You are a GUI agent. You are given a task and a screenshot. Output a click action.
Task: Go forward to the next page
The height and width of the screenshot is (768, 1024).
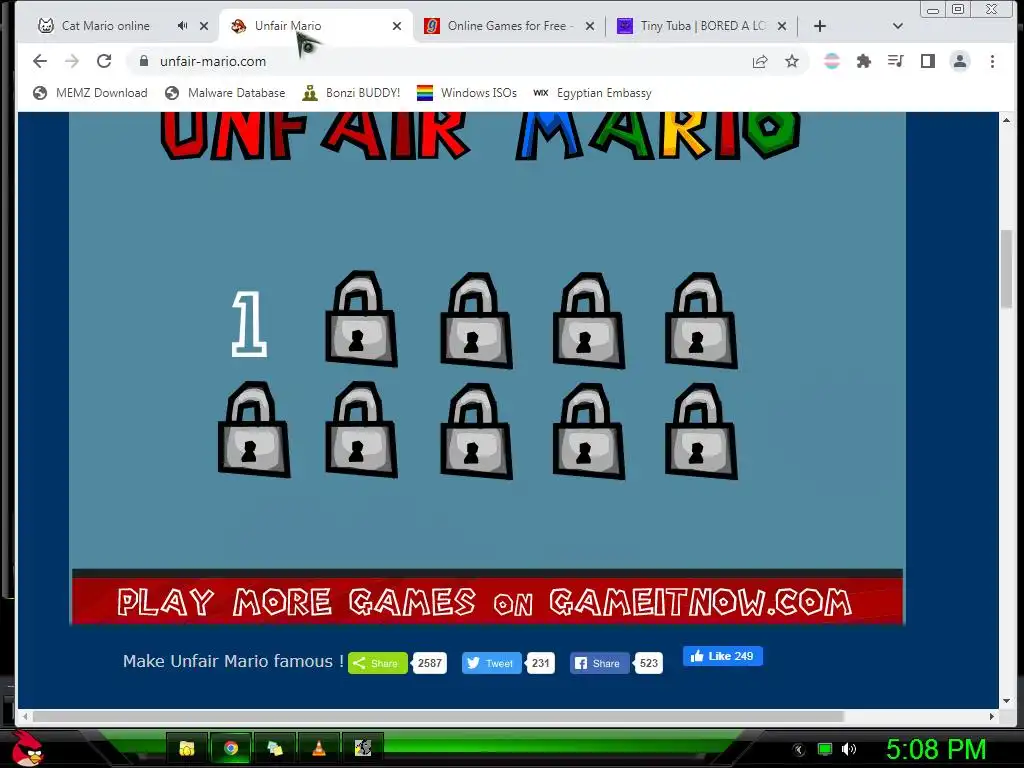[x=72, y=61]
